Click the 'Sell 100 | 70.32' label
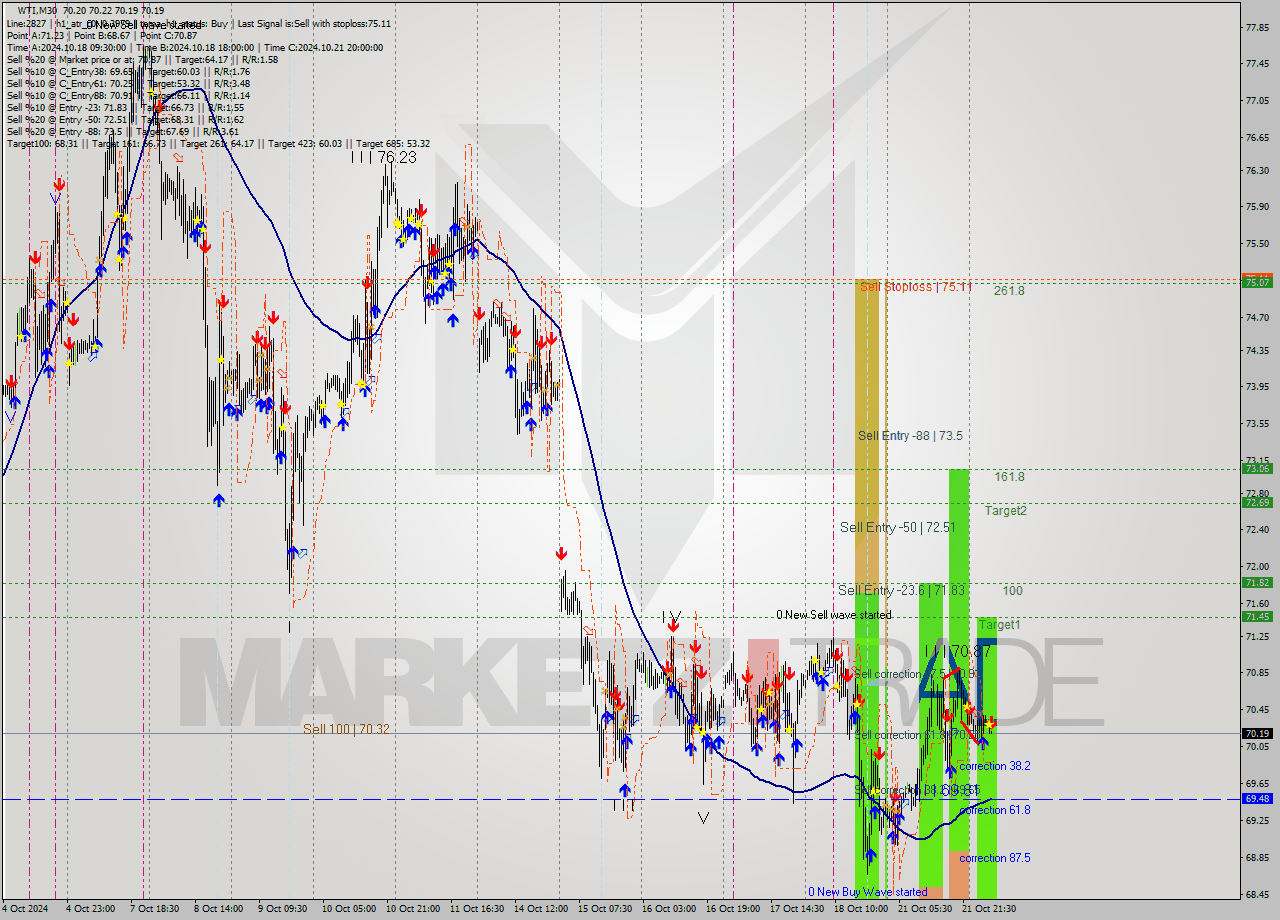Screen dimensions: 1280x920 click(x=347, y=730)
